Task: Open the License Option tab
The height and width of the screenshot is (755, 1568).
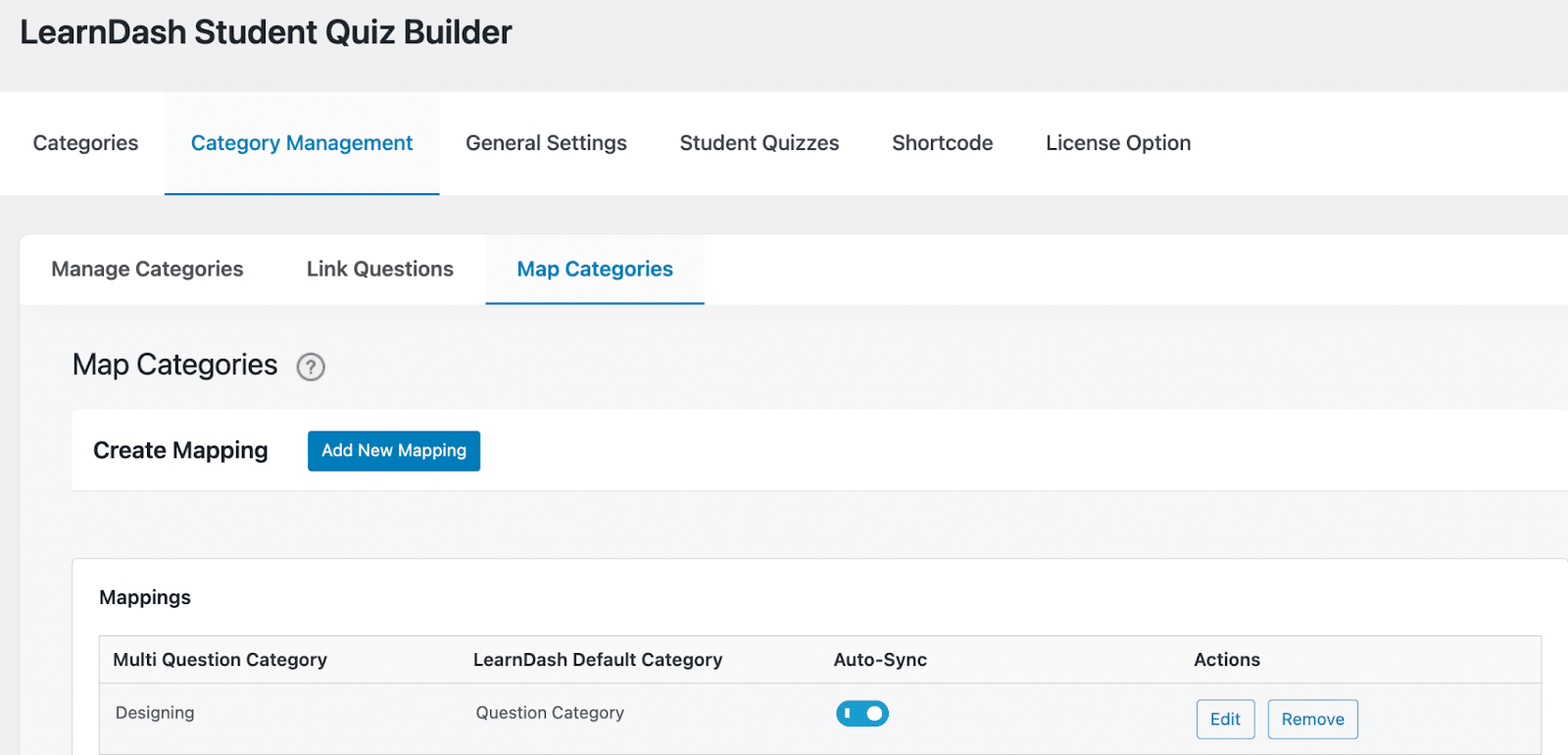Action: click(x=1118, y=143)
